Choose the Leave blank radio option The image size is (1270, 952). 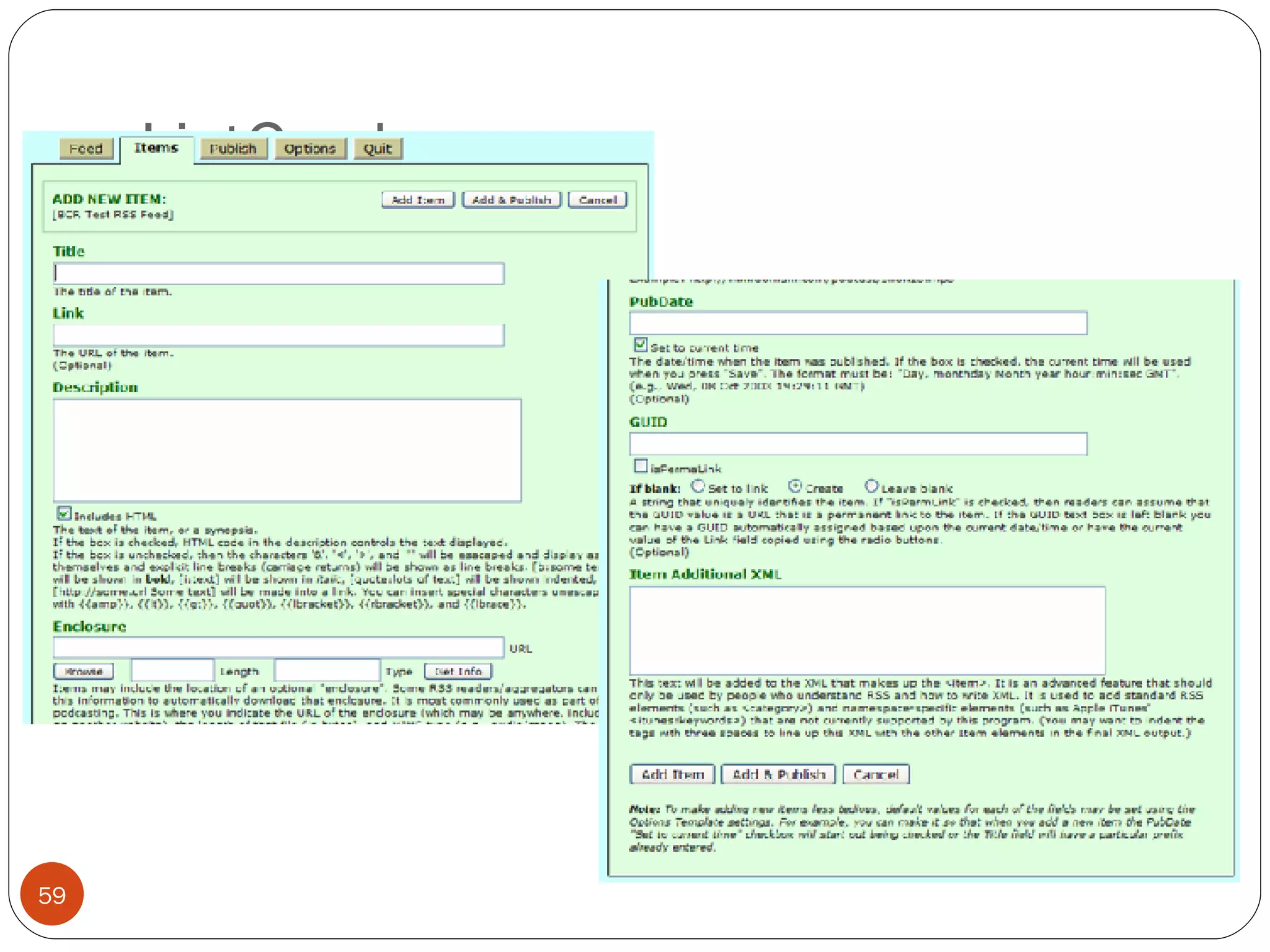coord(871,487)
